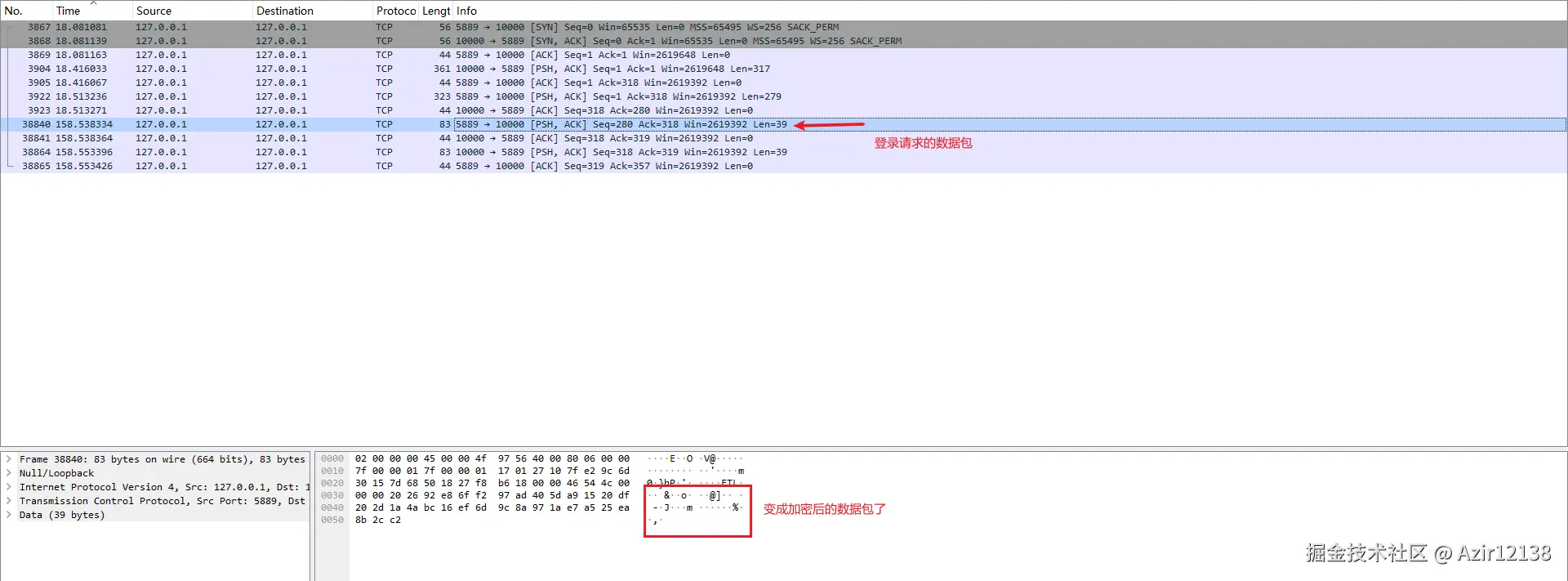The width and height of the screenshot is (1568, 581).
Task: Click the Protocol column header
Action: pos(396,11)
